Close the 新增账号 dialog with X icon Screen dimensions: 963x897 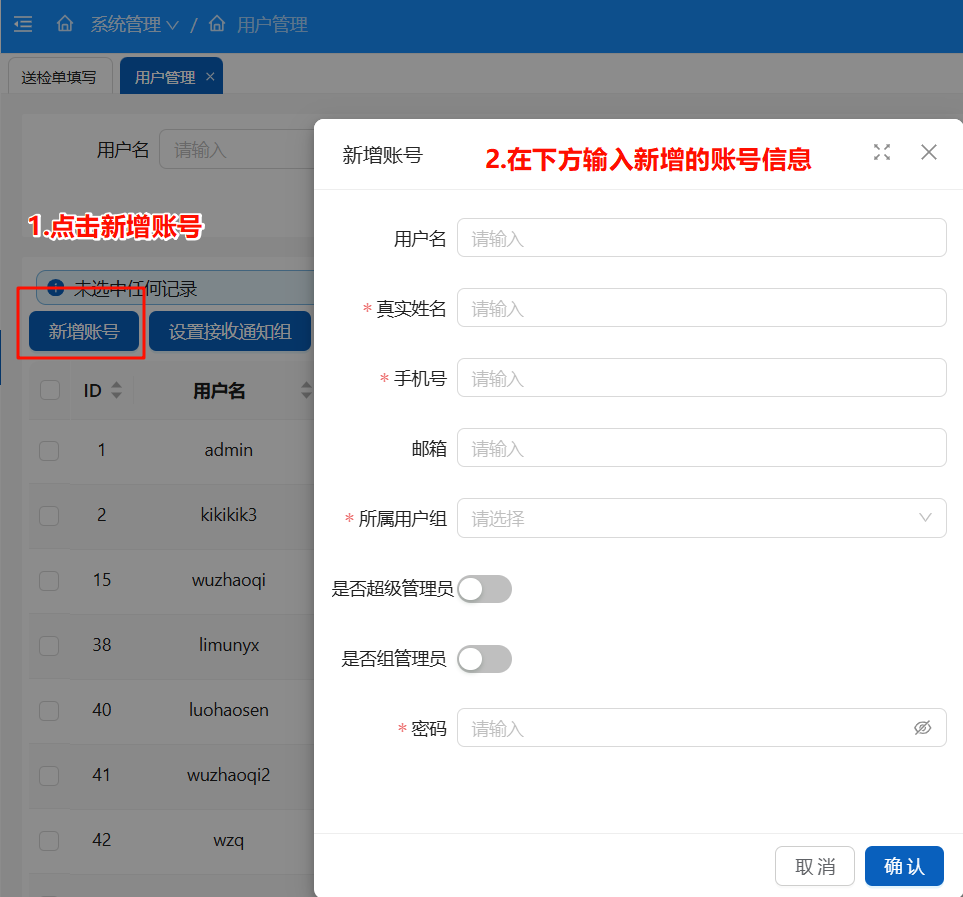[x=929, y=152]
